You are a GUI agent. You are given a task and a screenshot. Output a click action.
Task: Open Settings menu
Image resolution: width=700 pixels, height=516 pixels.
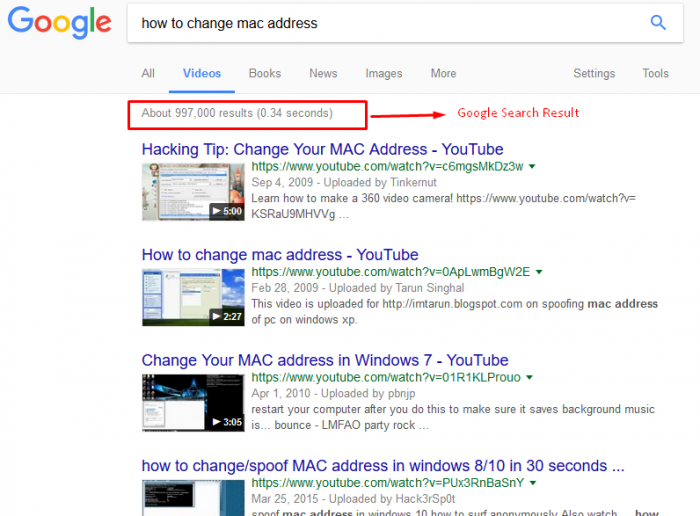(x=594, y=73)
